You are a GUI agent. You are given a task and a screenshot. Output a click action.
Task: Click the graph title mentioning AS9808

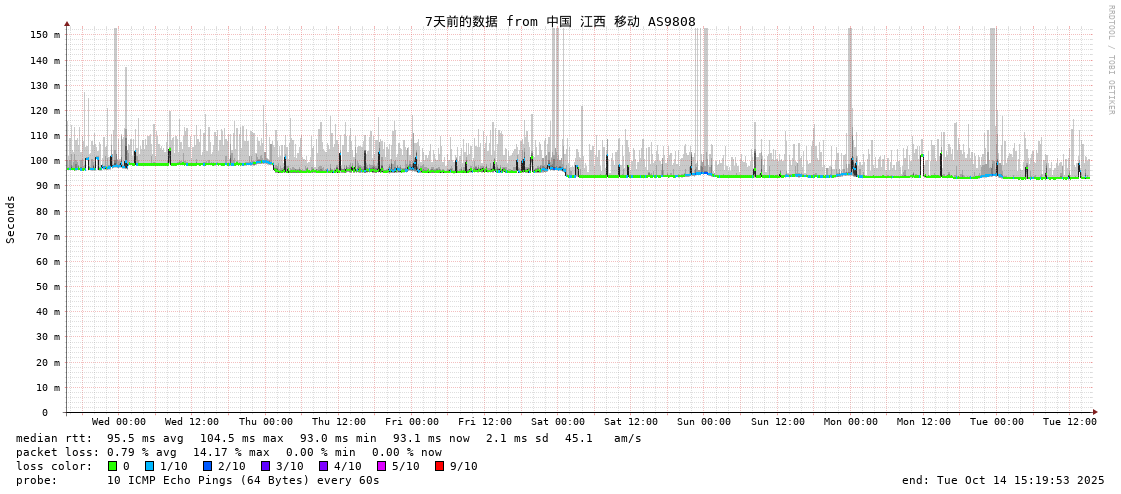560,21
